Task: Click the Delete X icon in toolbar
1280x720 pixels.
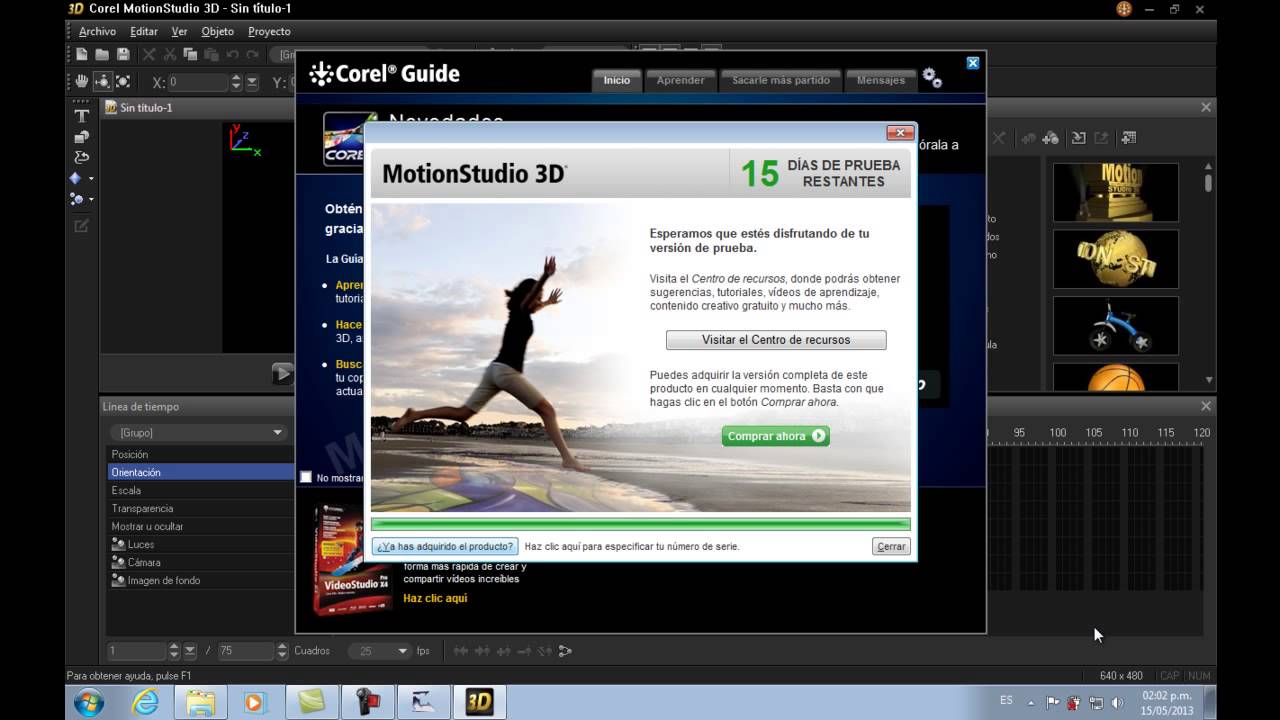Action: click(149, 55)
